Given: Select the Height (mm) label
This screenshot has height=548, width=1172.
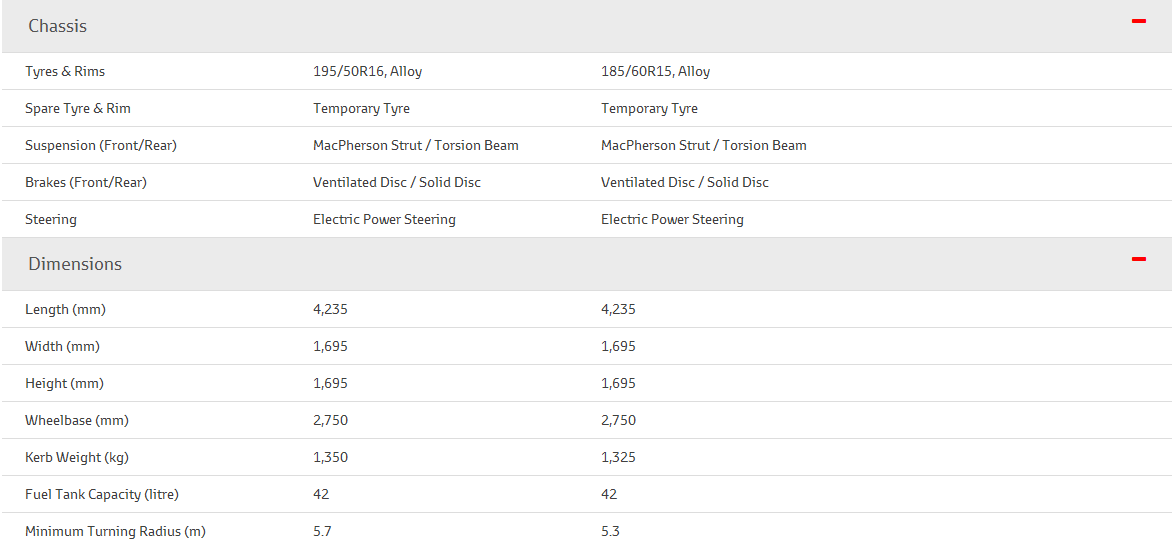Looking at the screenshot, I should pos(64,384).
